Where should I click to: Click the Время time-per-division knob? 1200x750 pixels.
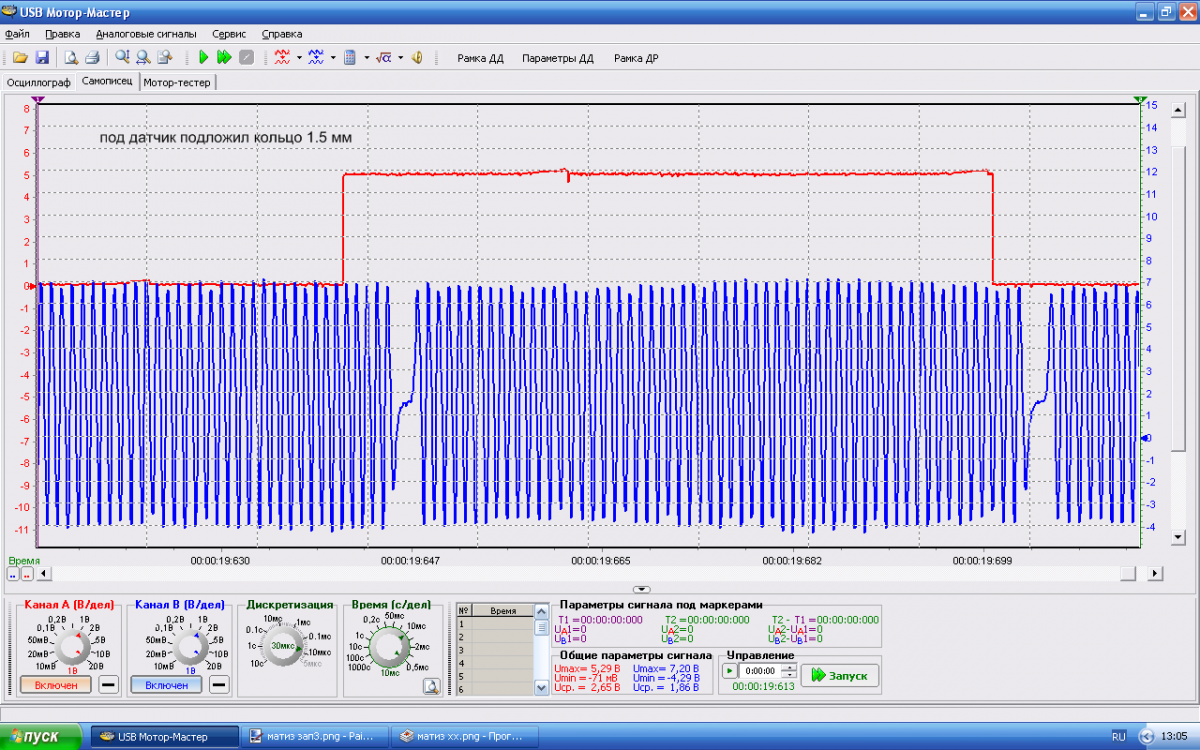coord(388,649)
